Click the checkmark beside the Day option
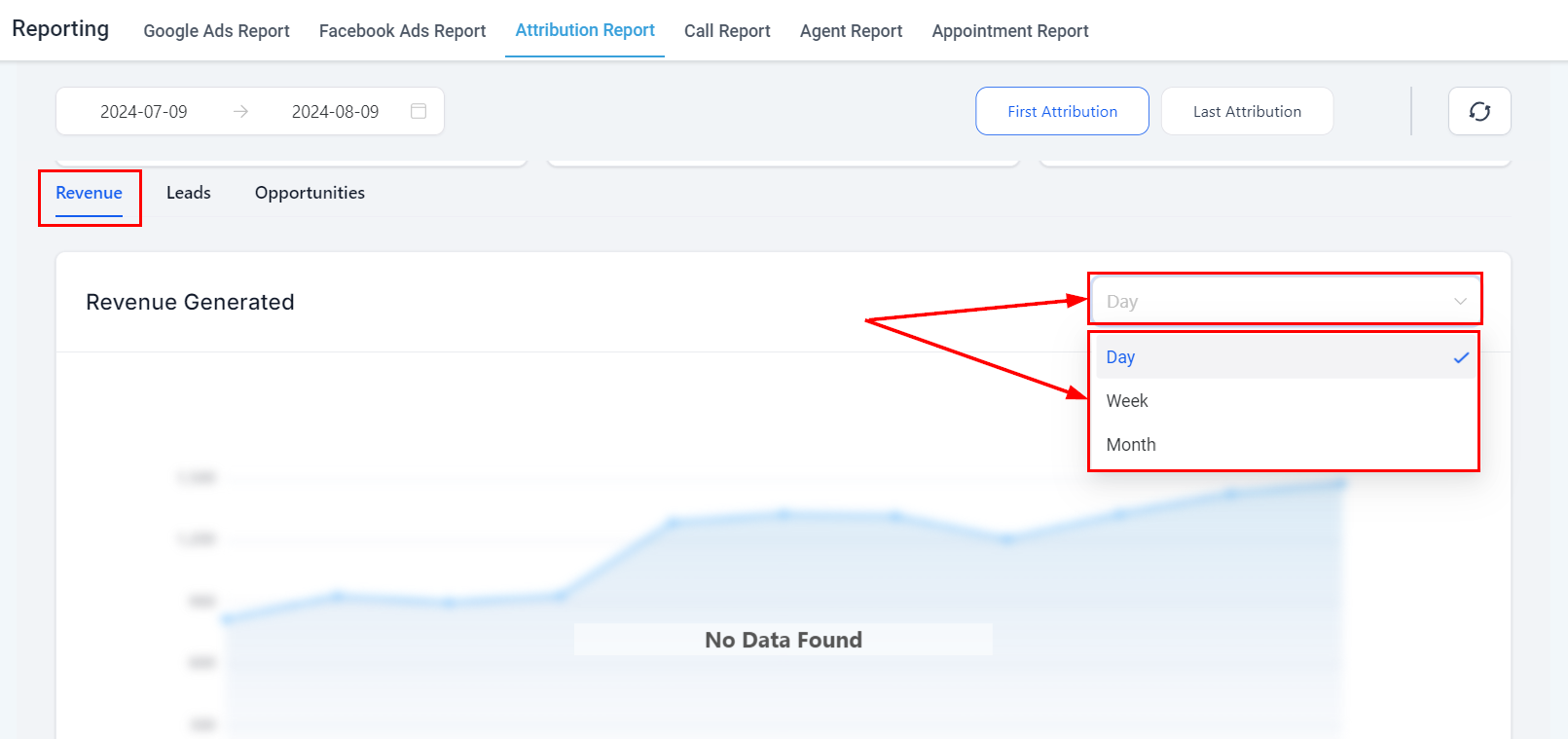 tap(1460, 357)
